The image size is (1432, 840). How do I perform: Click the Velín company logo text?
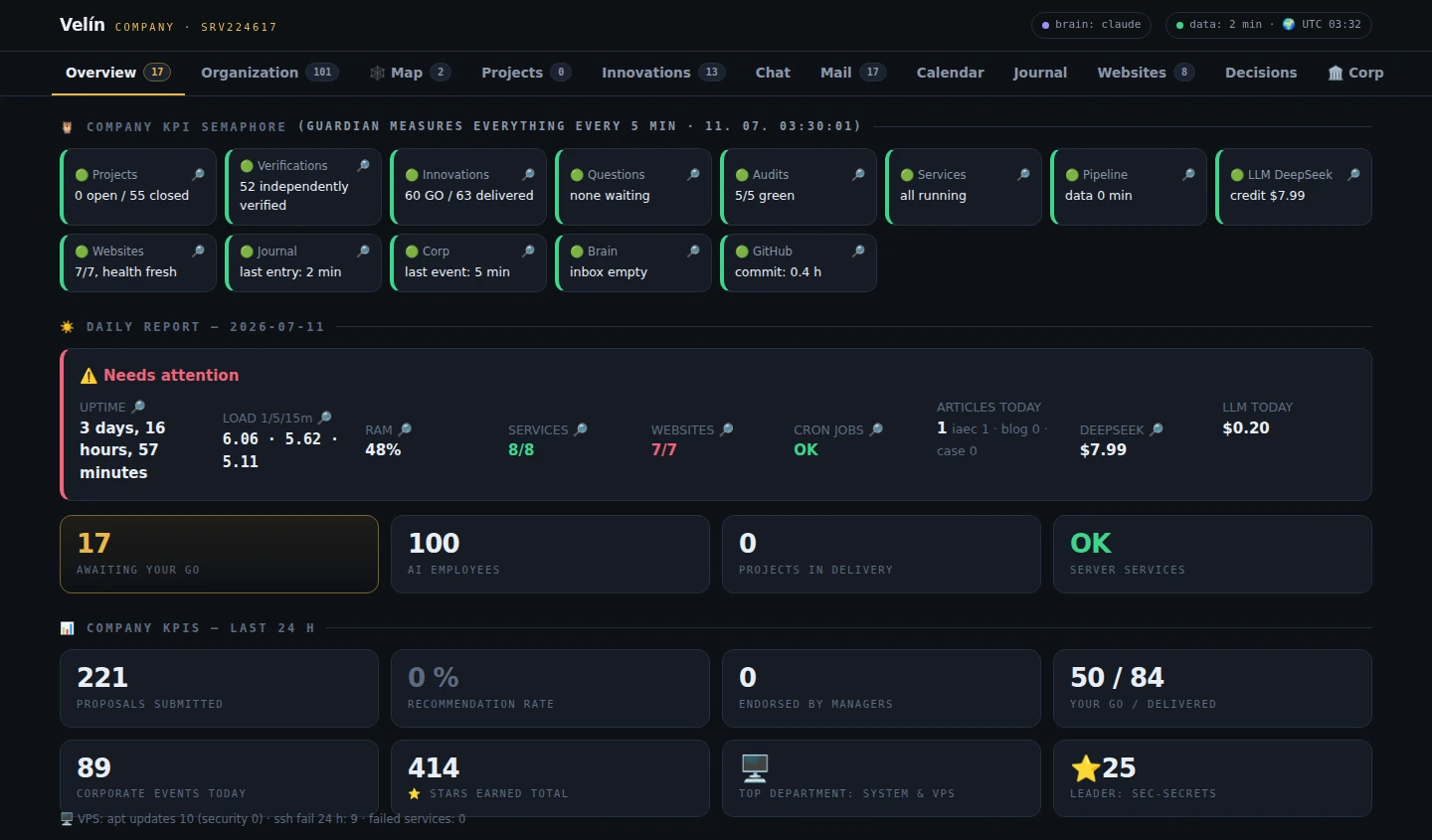pyautogui.click(x=82, y=25)
